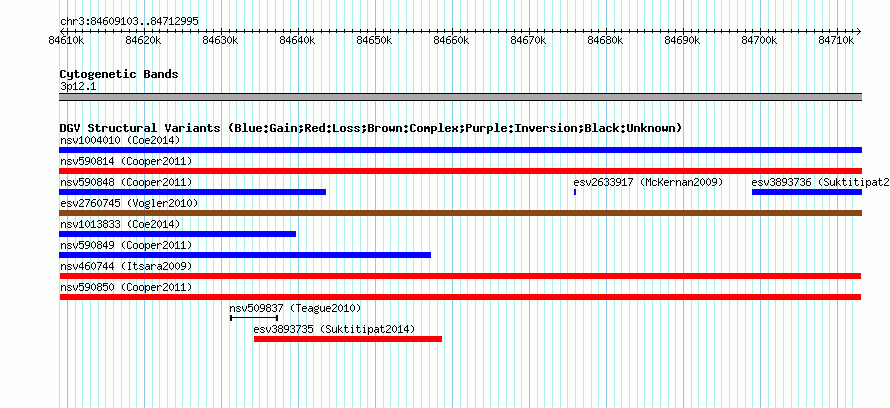Click the 84690k ruler tick label
The width and height of the screenshot is (890, 408).
[x=683, y=41]
